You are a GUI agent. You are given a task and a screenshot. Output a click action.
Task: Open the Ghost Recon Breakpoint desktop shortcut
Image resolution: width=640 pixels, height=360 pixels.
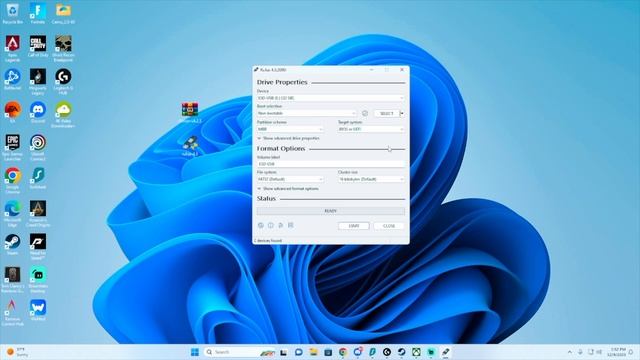[x=63, y=49]
